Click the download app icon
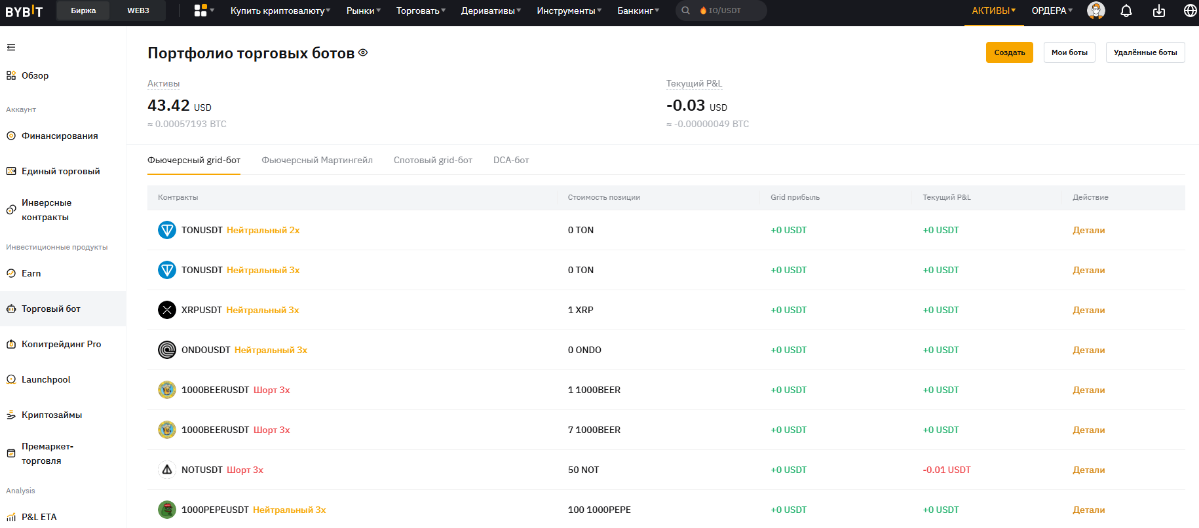Screen dimensions: 1199x528 [1158, 11]
